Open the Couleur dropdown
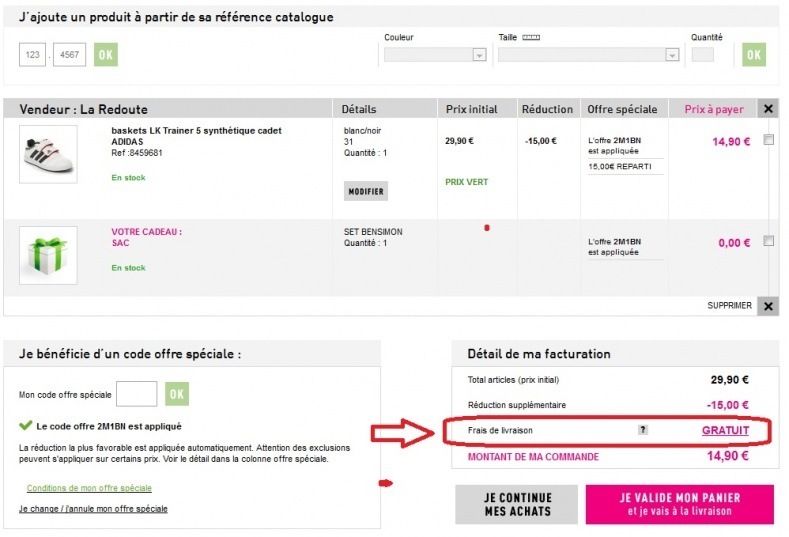789x537 pixels. point(435,55)
